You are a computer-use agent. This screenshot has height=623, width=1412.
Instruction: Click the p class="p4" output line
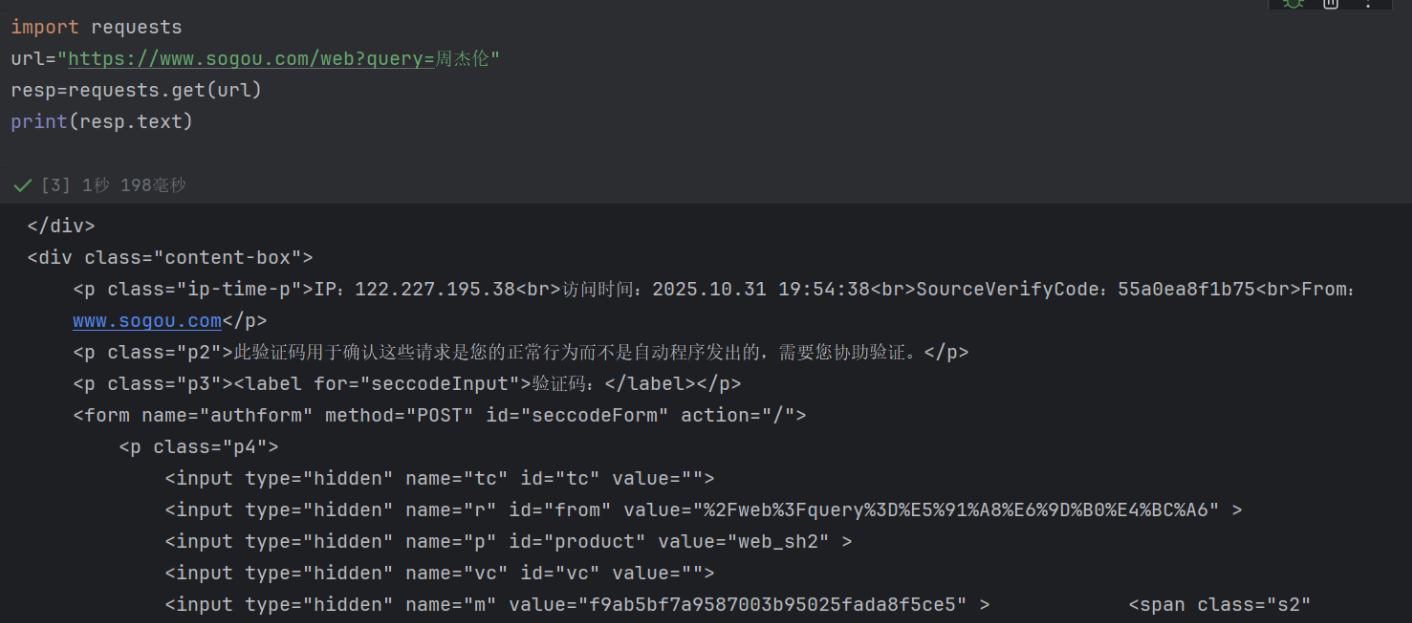[199, 447]
